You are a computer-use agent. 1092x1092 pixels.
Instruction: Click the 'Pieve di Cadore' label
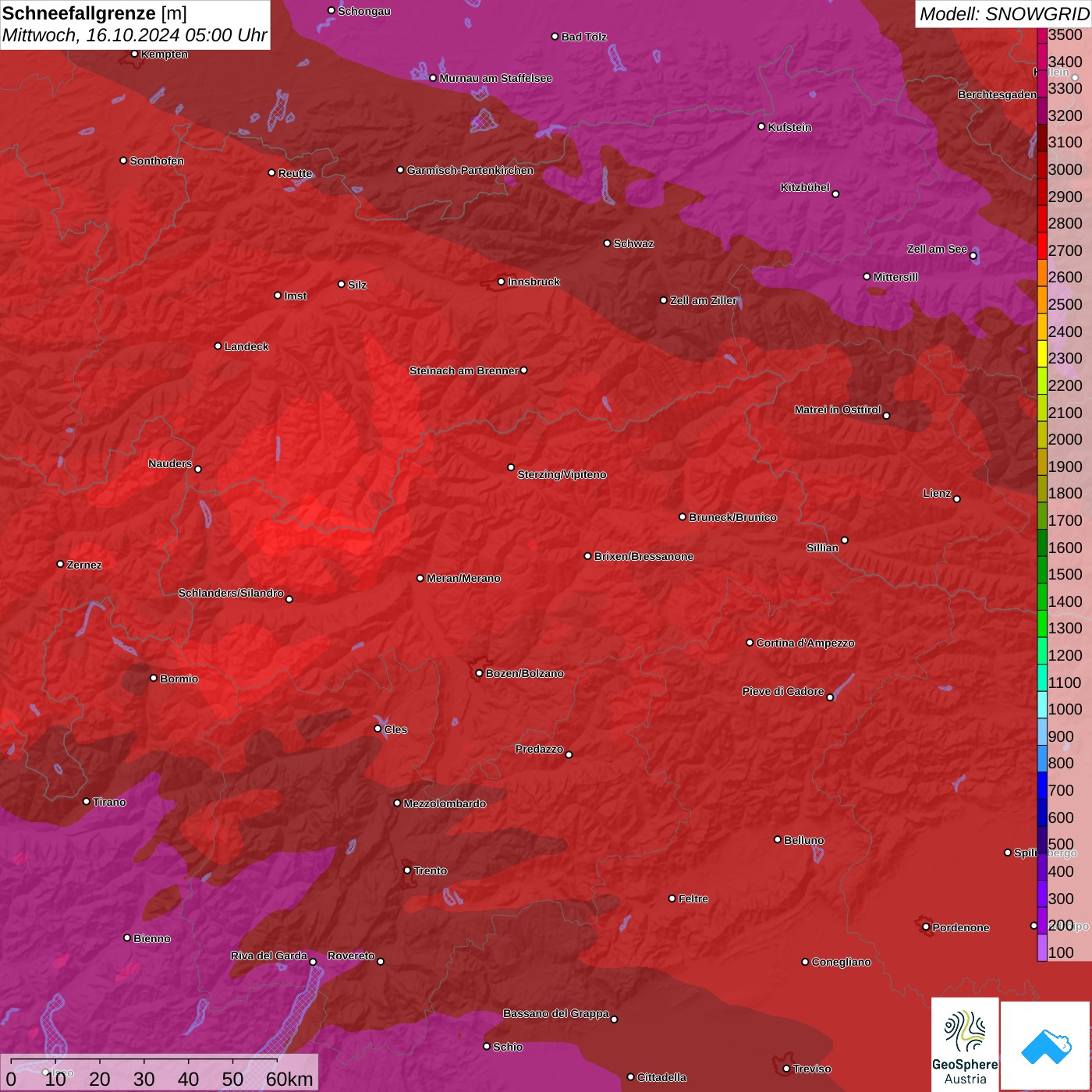783,691
